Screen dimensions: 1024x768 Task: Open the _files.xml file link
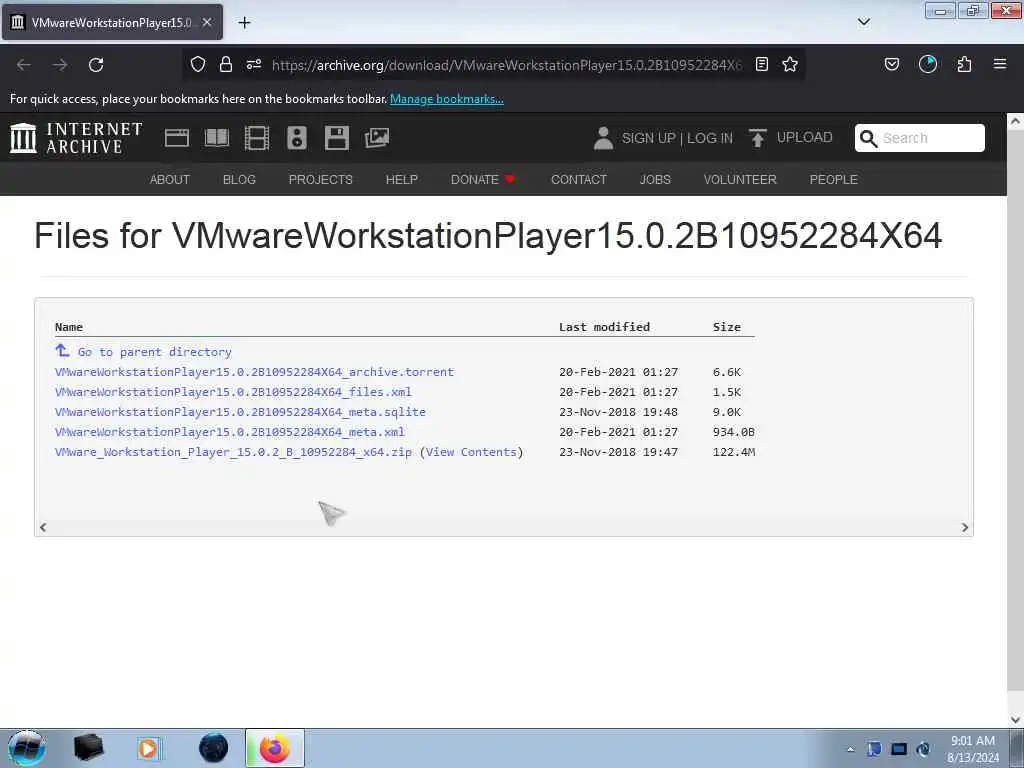coord(233,392)
